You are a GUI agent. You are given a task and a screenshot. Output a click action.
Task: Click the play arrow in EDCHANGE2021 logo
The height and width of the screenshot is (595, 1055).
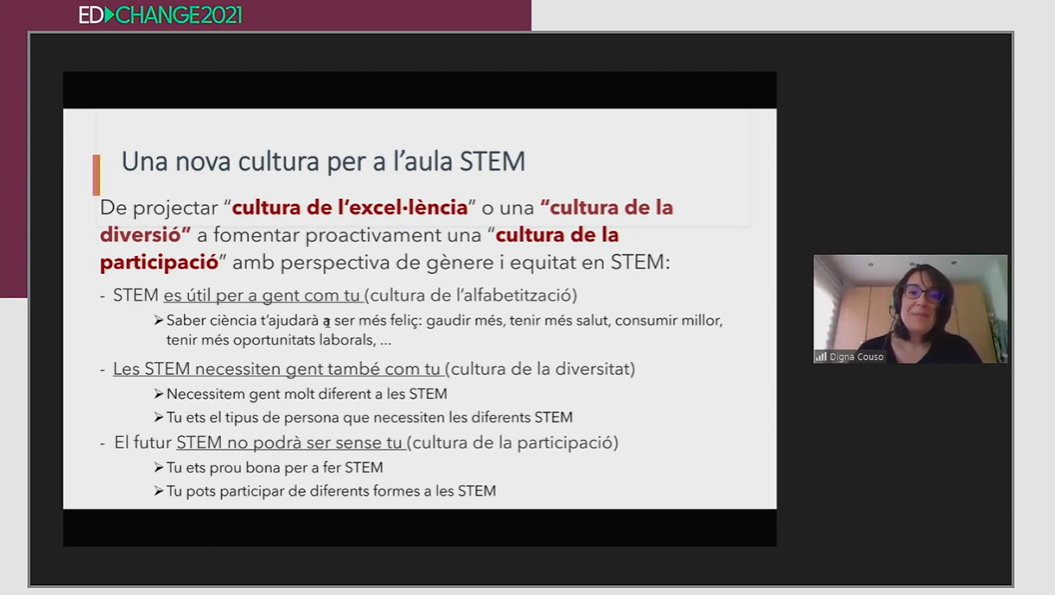pyautogui.click(x=110, y=15)
